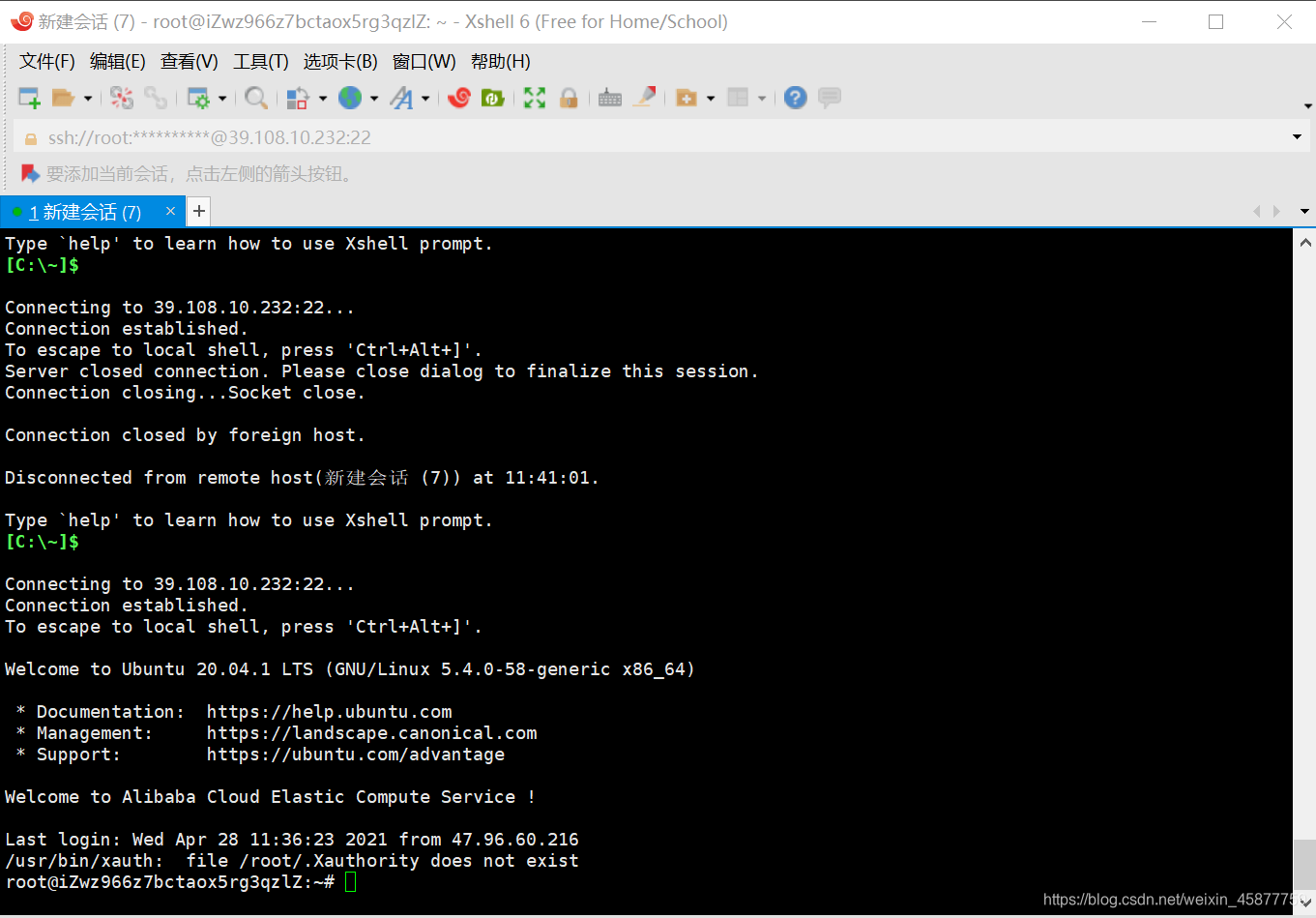Image resolution: width=1316 pixels, height=918 pixels.
Task: Open the 工具(T) menu
Action: (x=261, y=62)
